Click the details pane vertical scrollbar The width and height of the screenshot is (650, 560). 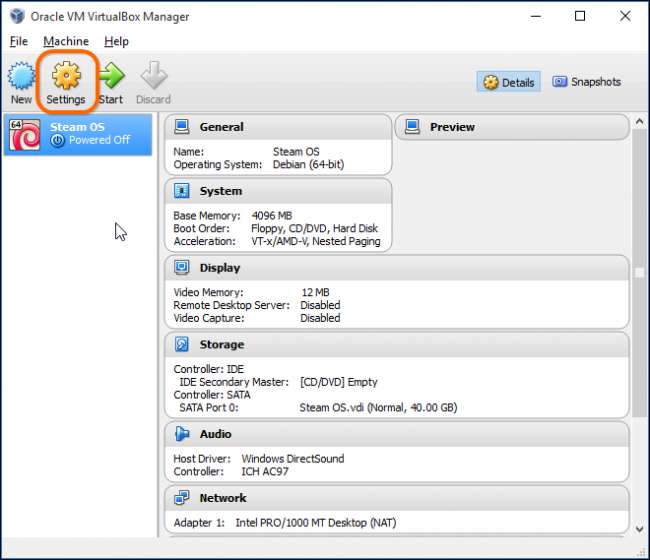(640, 272)
